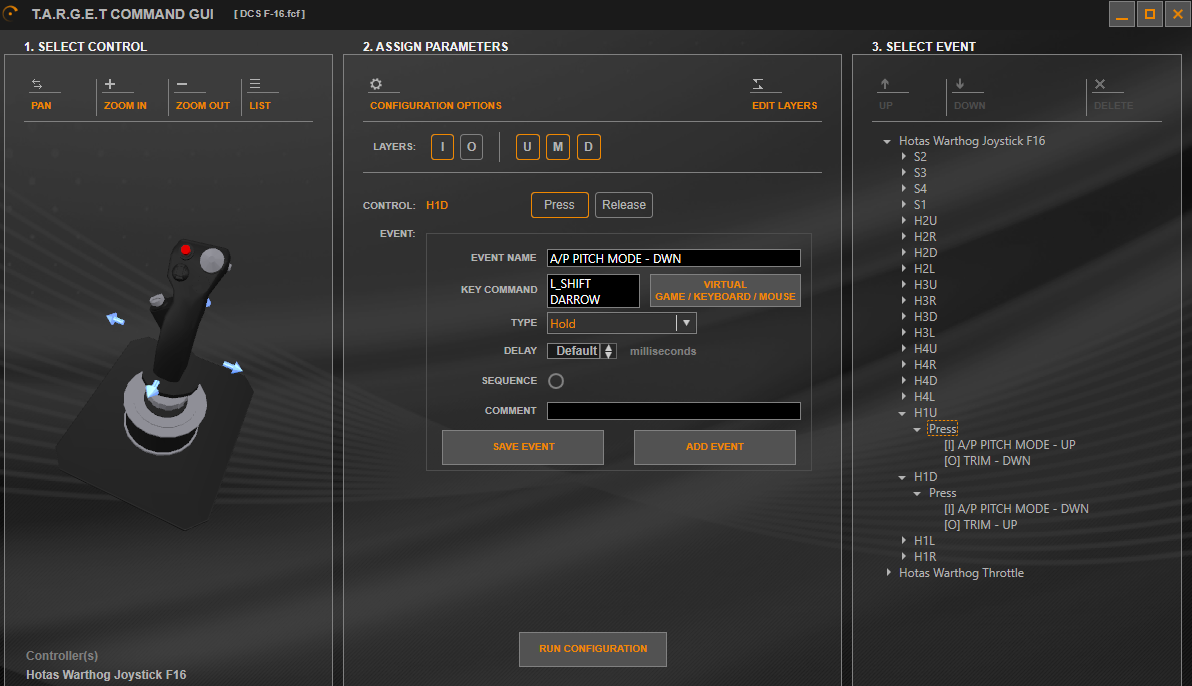Image resolution: width=1192 pixels, height=686 pixels.
Task: Expand the Hotas Warthog Throttle node
Action: tap(888, 573)
